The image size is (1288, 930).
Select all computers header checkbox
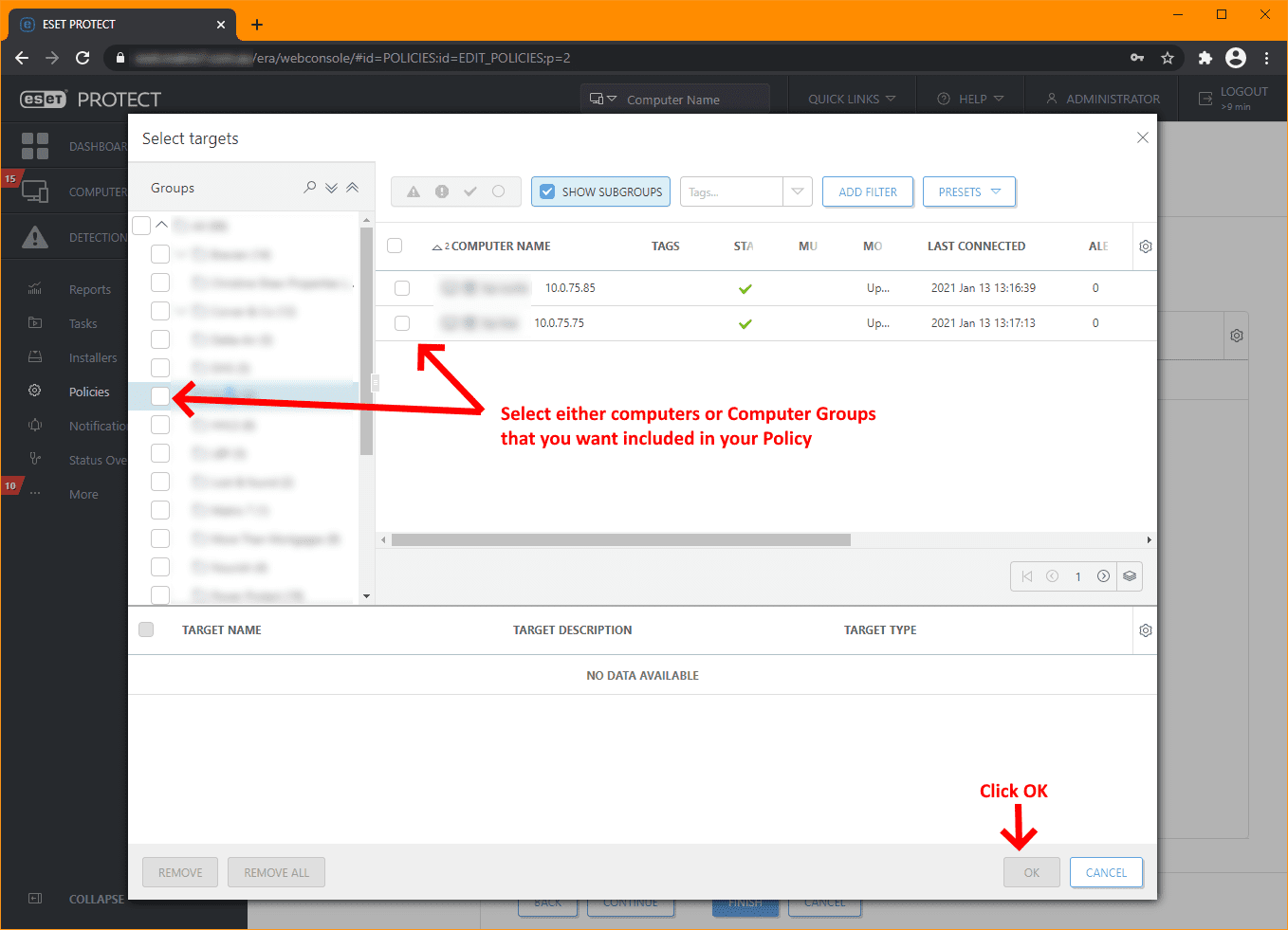tap(395, 246)
